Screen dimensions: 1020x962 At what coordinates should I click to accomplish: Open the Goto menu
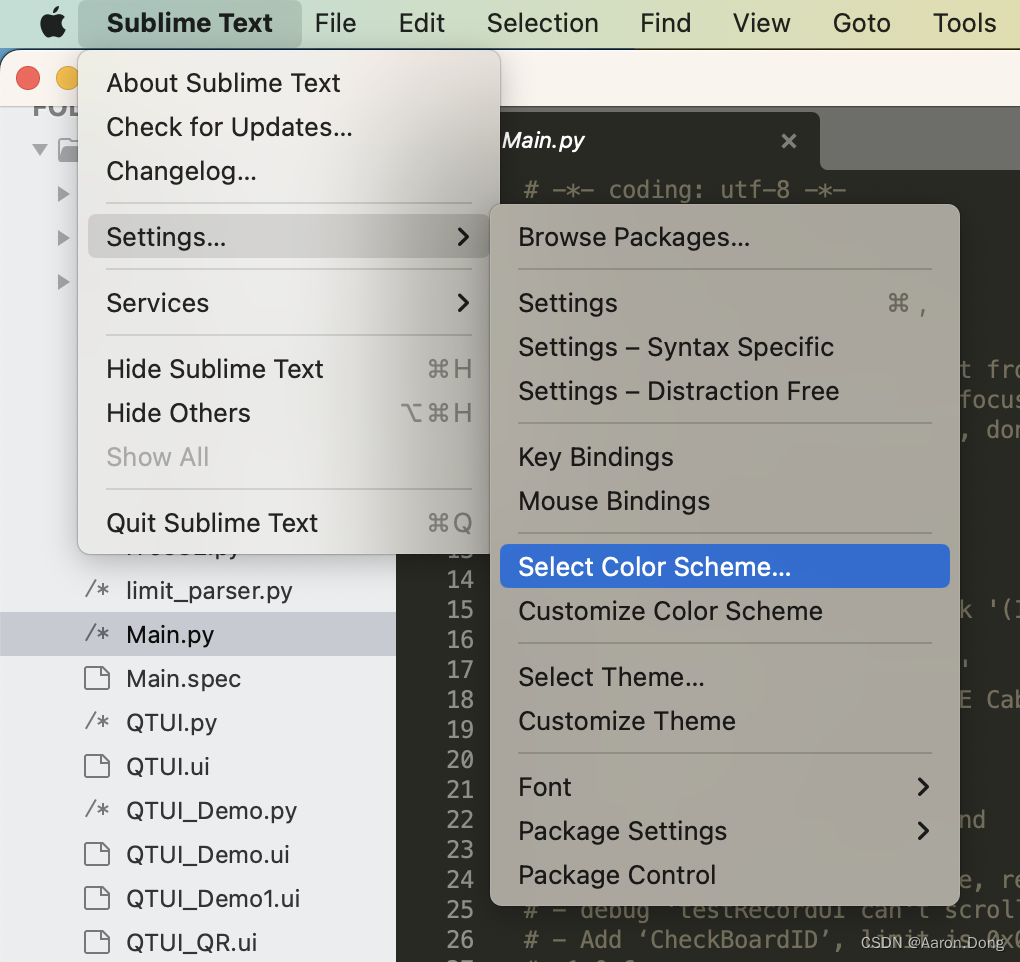(861, 23)
